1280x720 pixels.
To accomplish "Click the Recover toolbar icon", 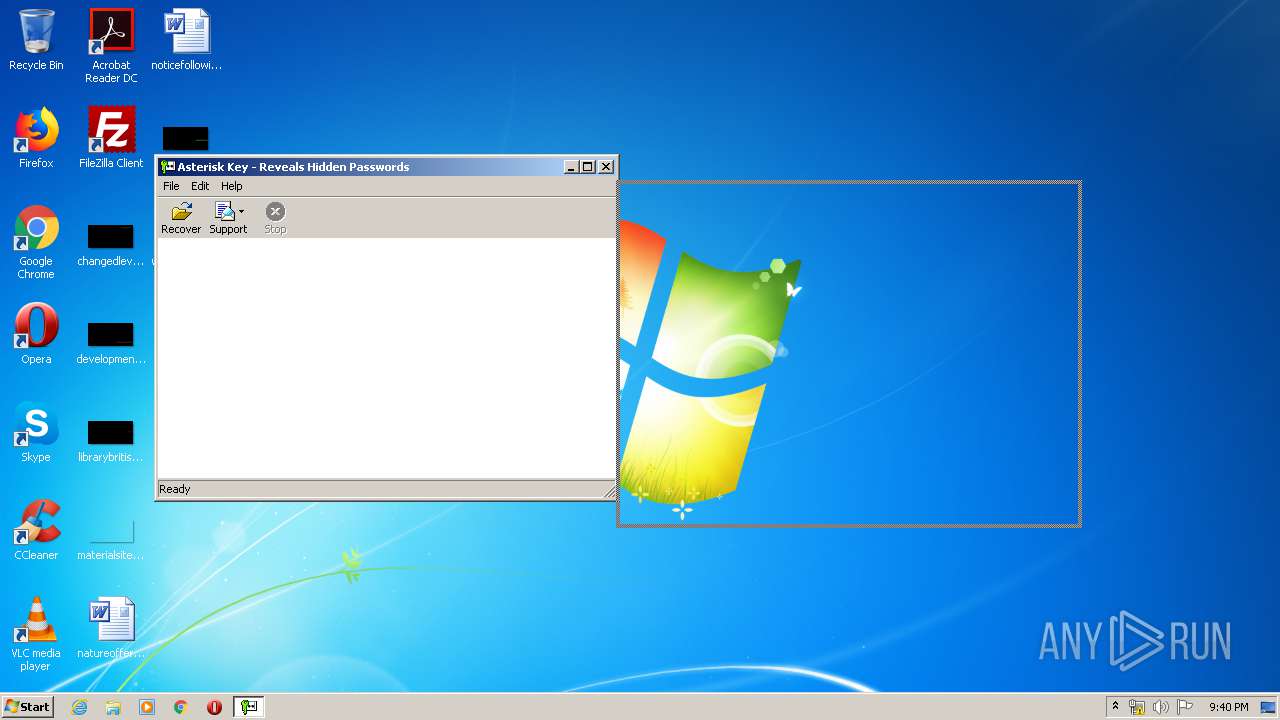I will (x=181, y=218).
